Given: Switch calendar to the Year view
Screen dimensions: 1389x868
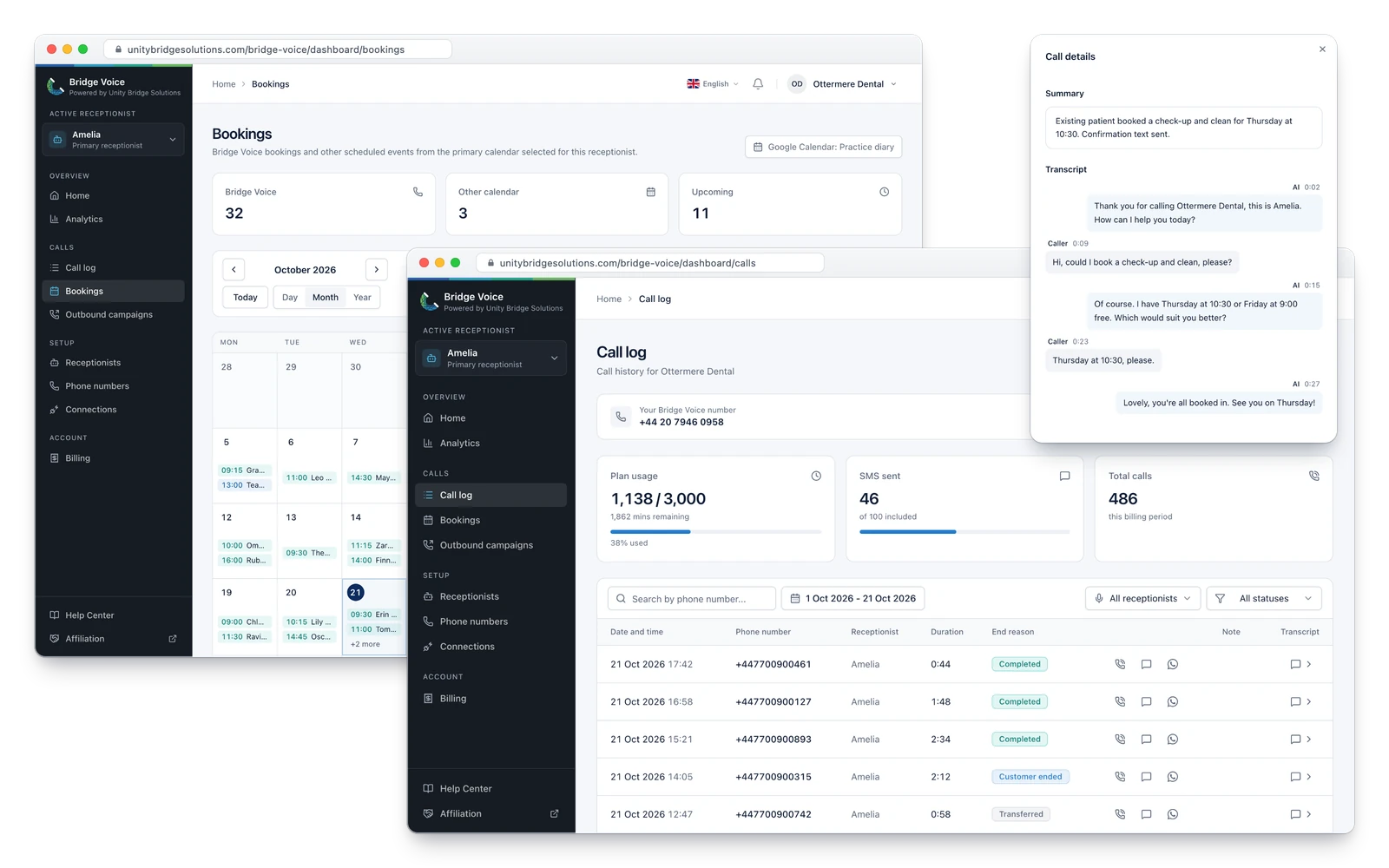Looking at the screenshot, I should 362,297.
